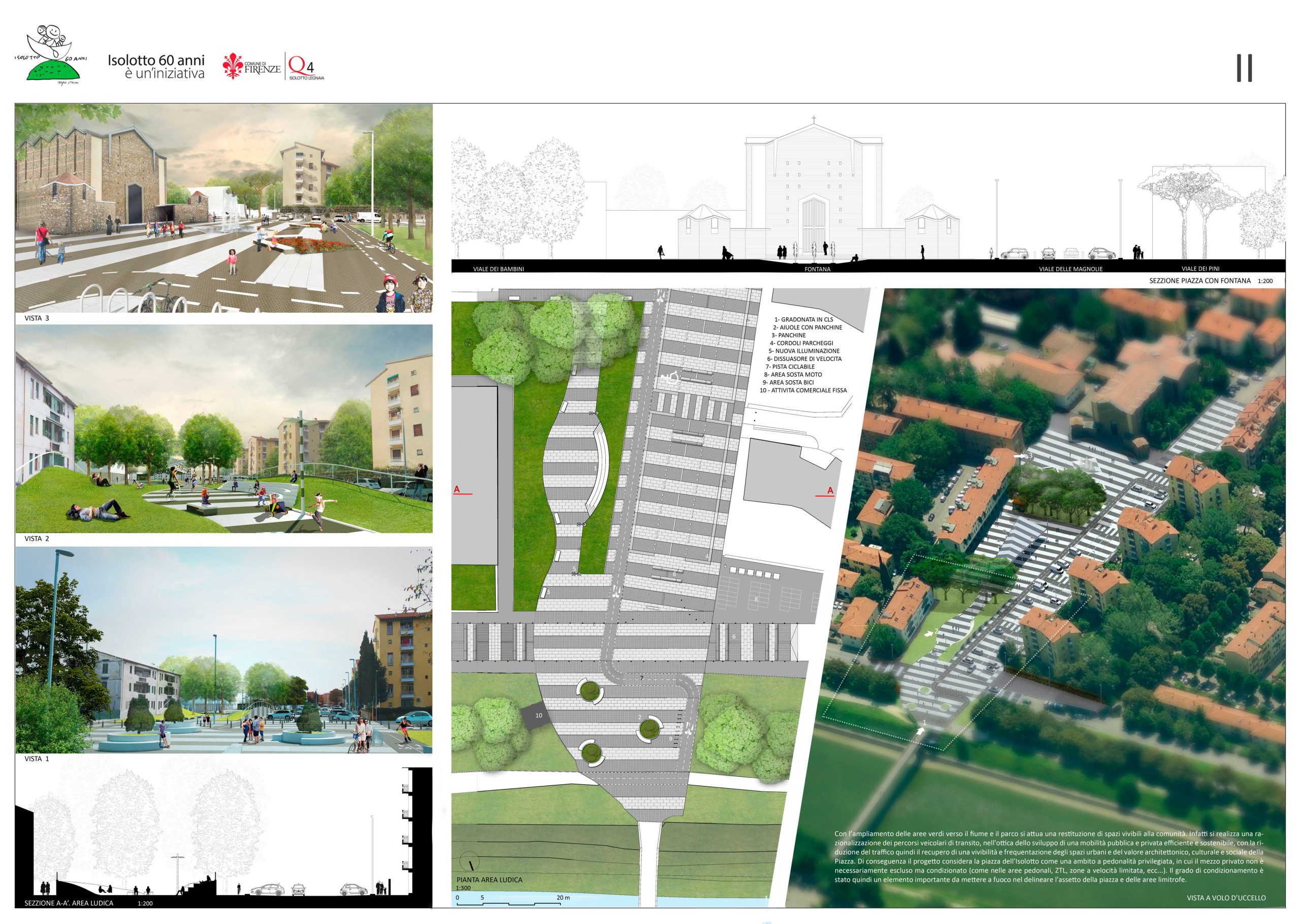Select the "VISTA 3" caption
The width and height of the screenshot is (1300, 924).
(37, 319)
